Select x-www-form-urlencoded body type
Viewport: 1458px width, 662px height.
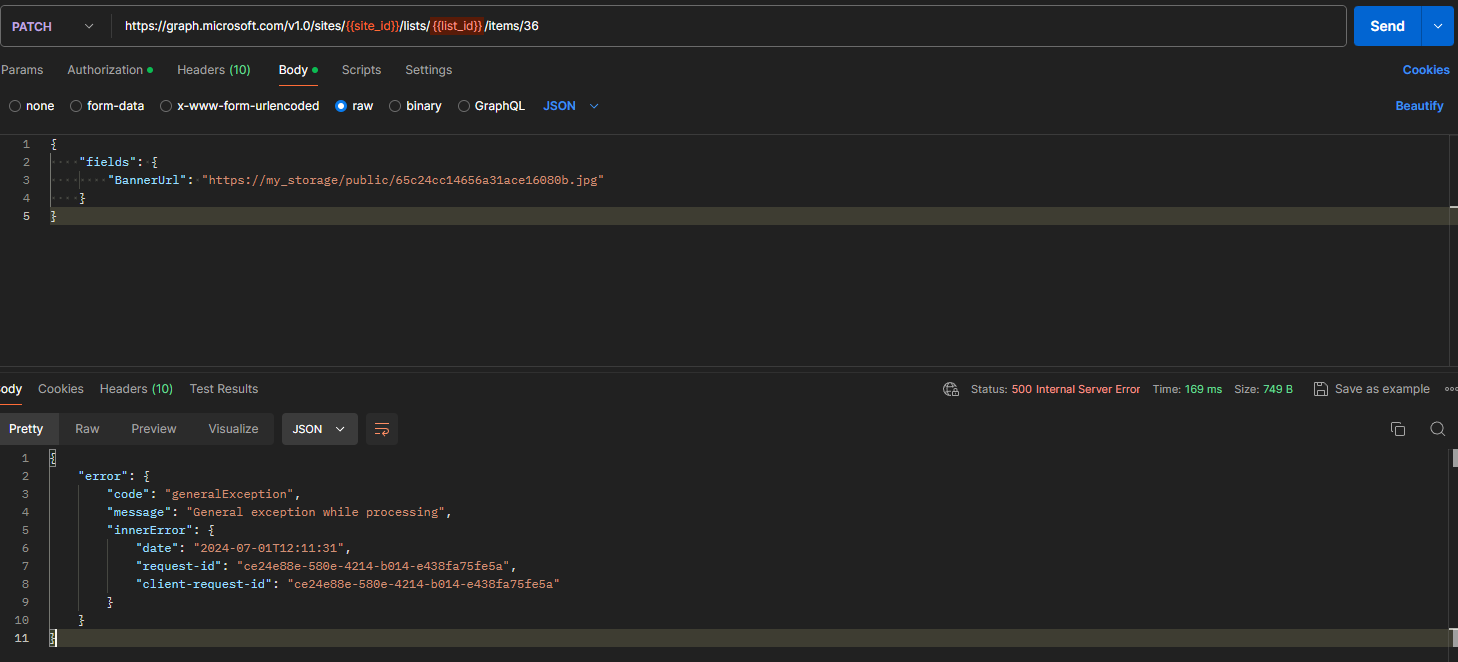pos(240,106)
